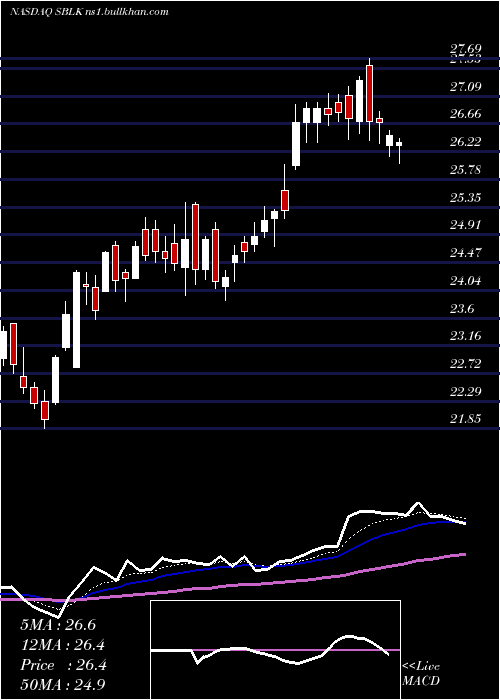Select the 22.29 price label
Image resolution: width=500 pixels, height=700 pixels.
465,392
